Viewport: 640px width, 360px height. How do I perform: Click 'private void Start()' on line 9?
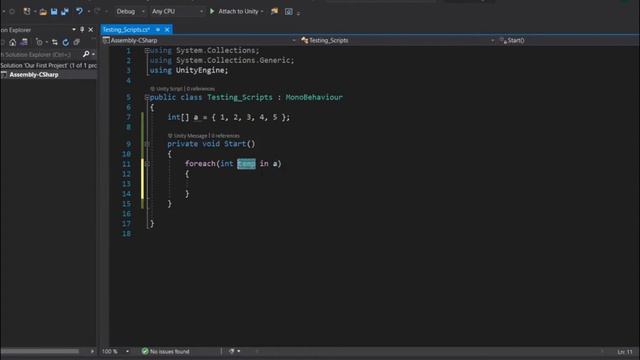(x=211, y=144)
